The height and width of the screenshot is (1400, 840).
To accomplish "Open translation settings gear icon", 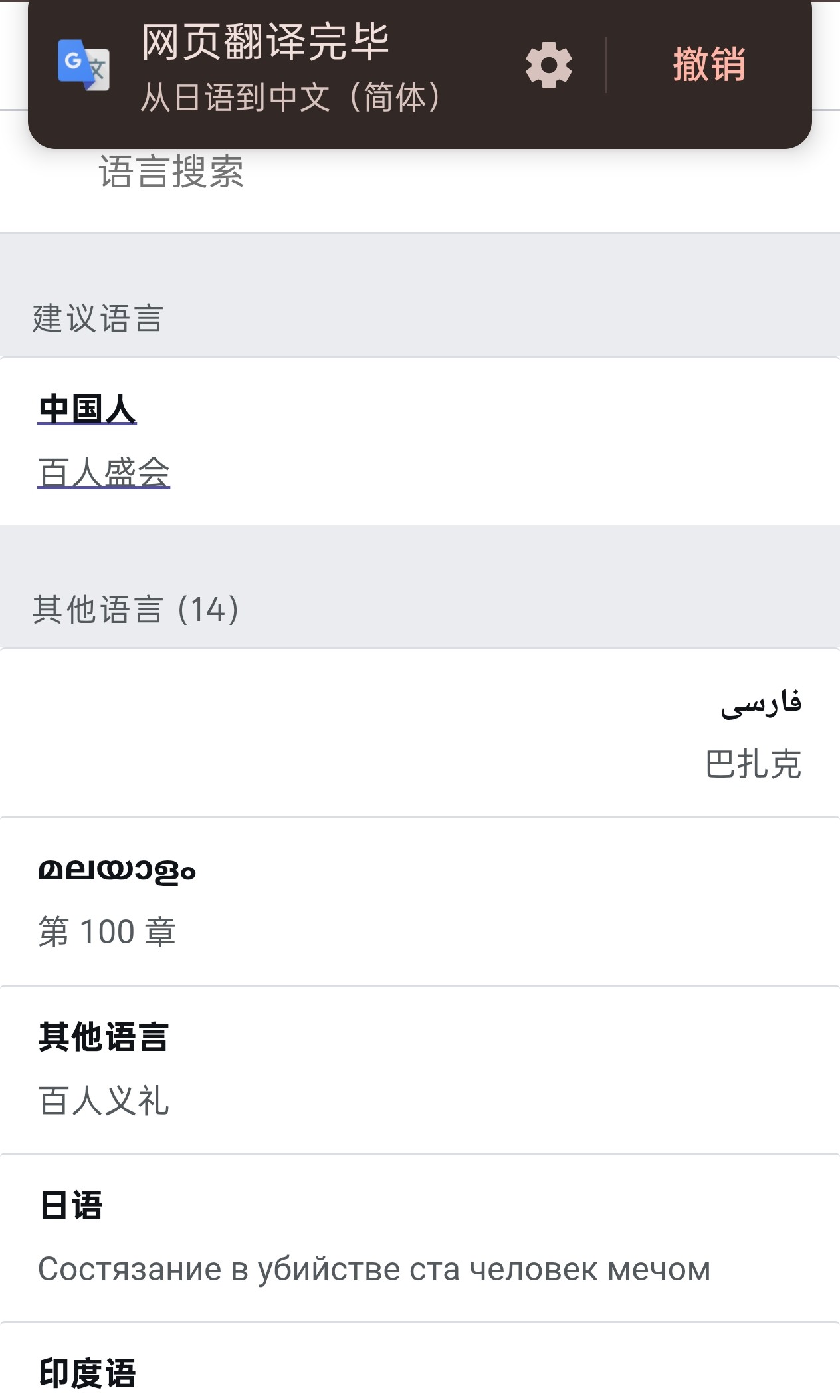I will tap(548, 64).
